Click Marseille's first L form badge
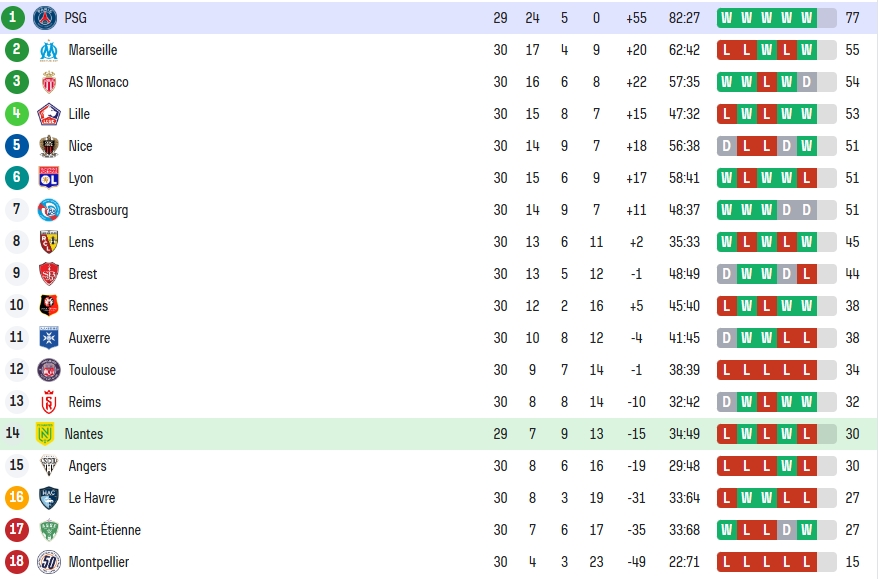Viewport: 878px width, 579px height. 727,50
